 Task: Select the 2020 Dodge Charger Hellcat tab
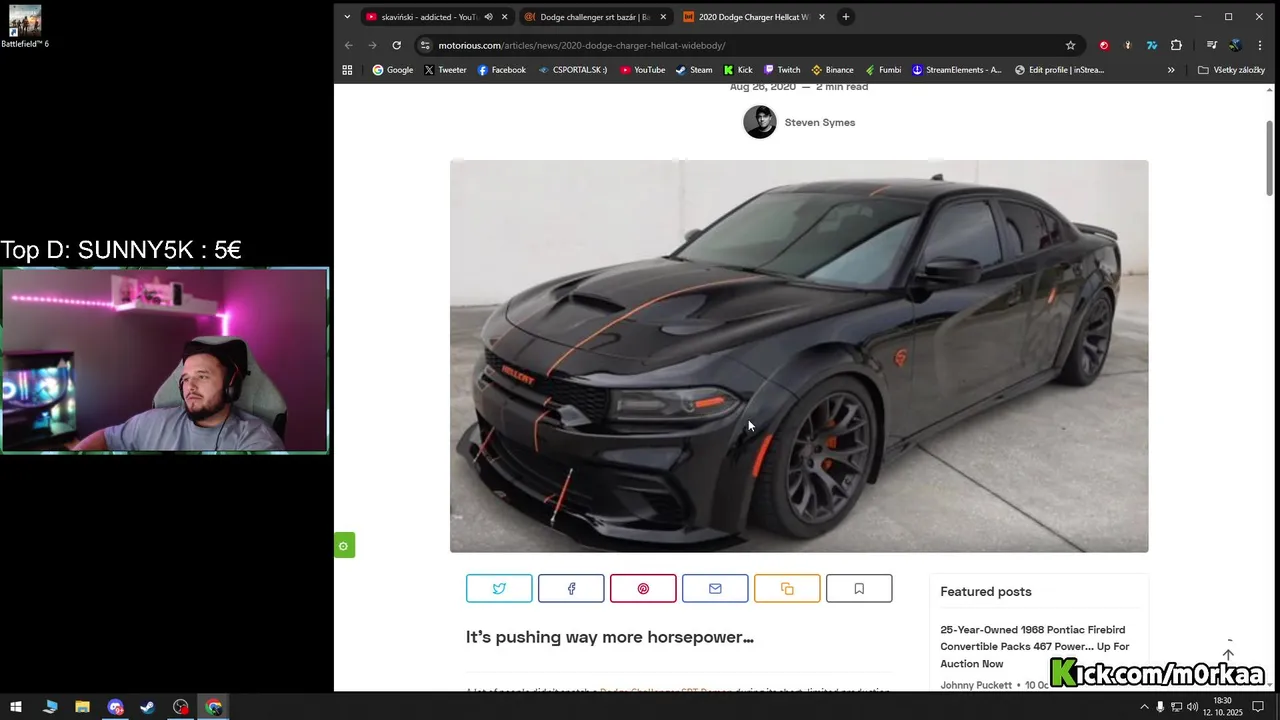click(754, 17)
